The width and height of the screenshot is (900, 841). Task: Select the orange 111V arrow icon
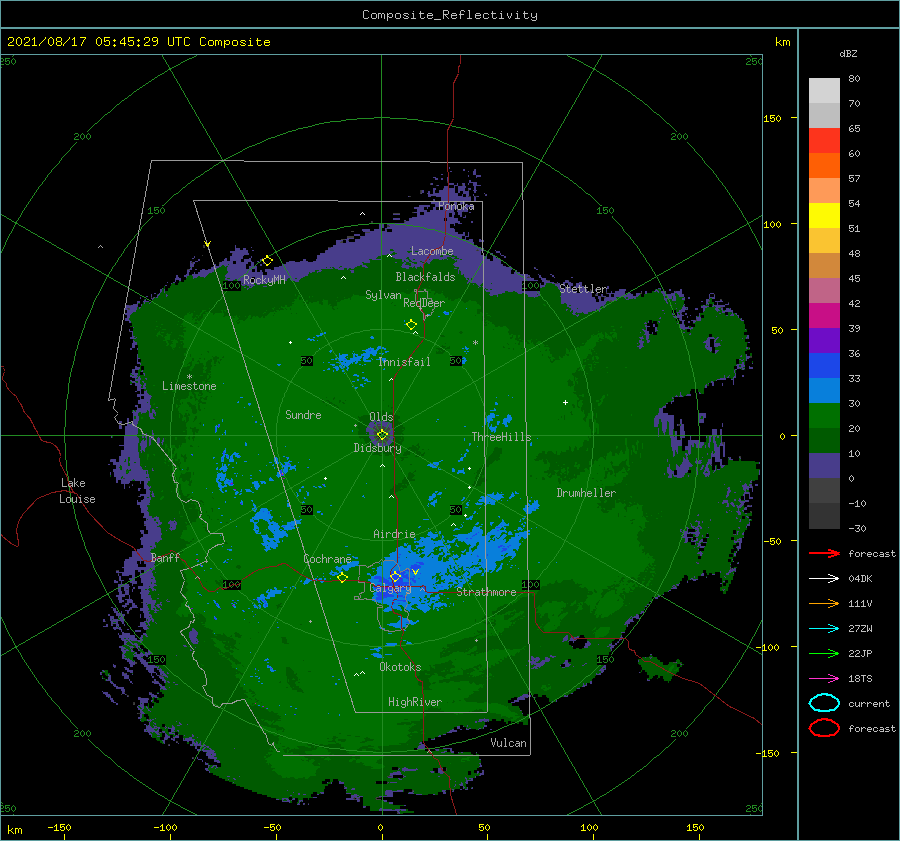[x=824, y=603]
